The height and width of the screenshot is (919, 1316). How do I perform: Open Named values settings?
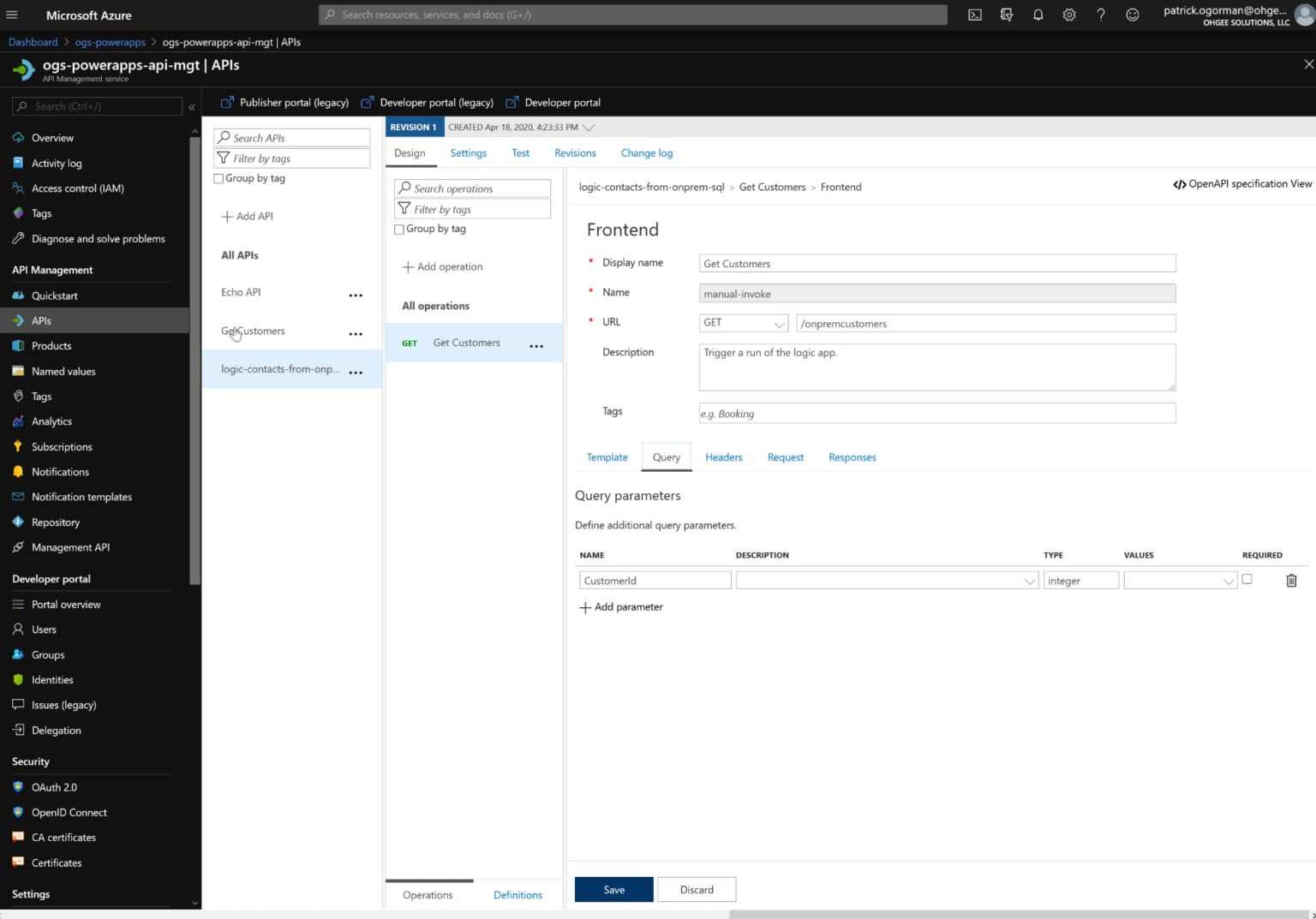64,371
